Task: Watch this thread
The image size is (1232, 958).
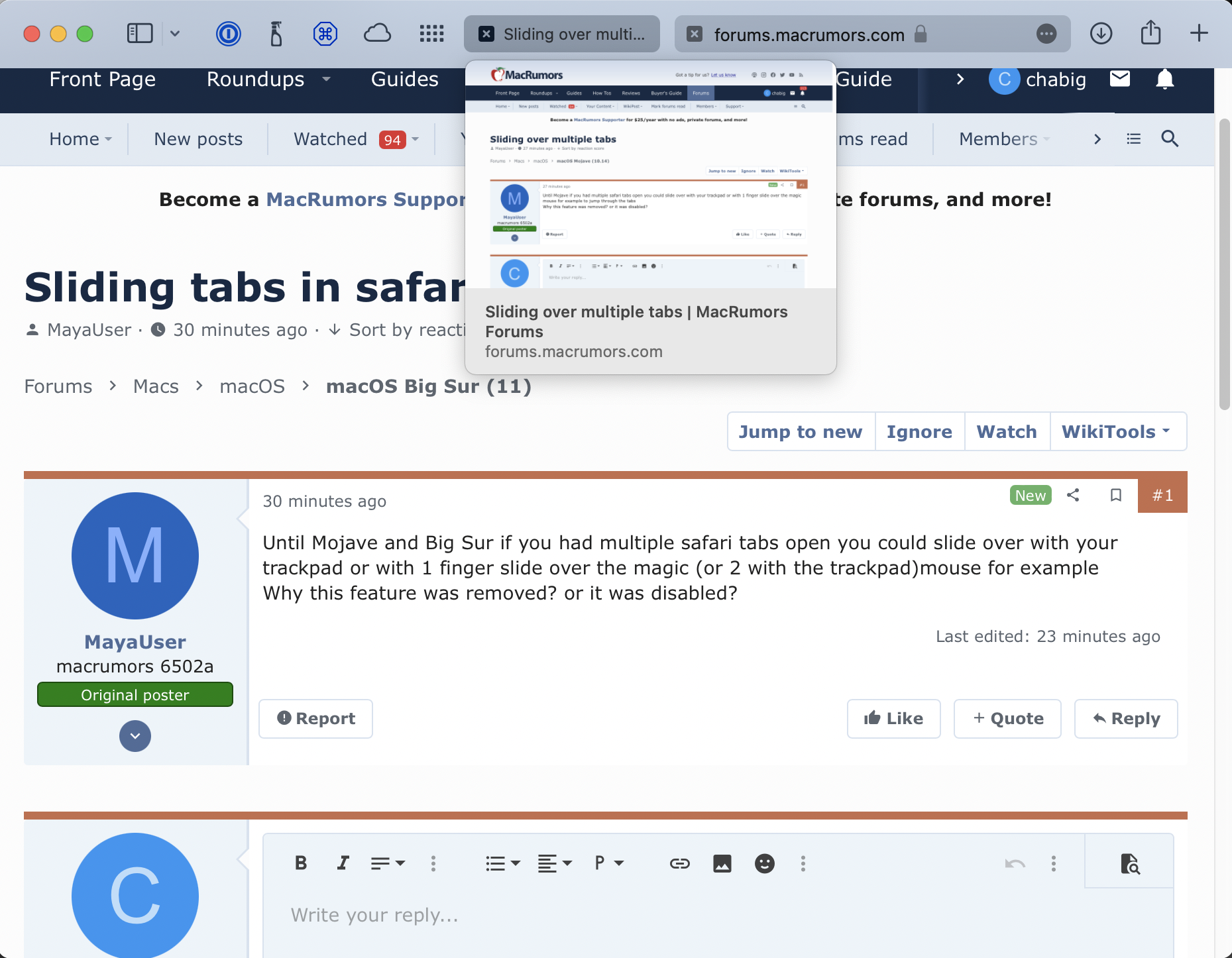Action: [1007, 432]
